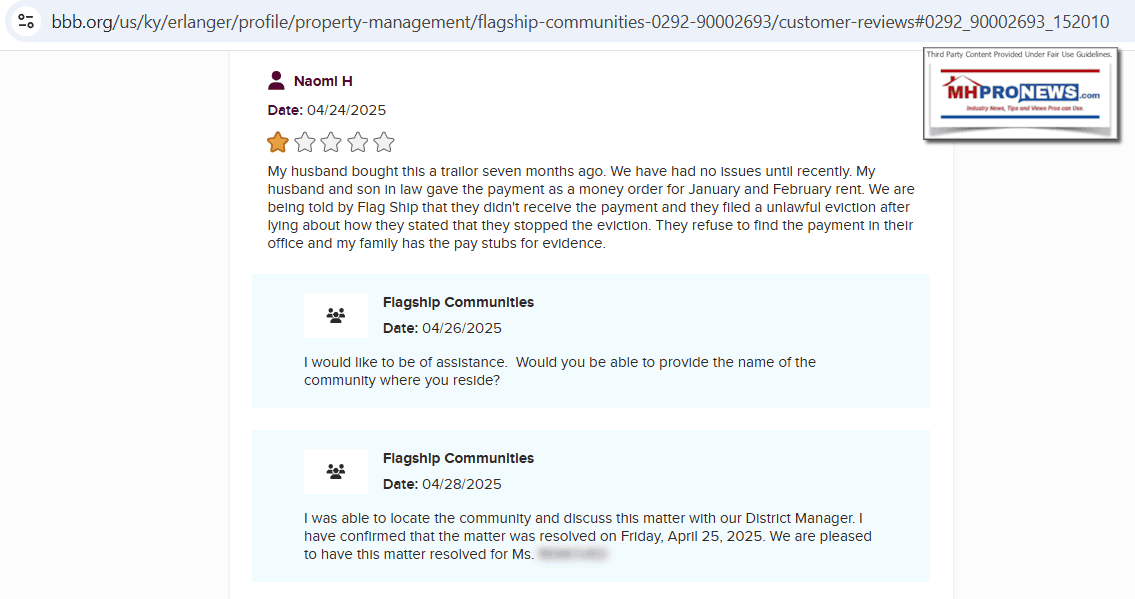This screenshot has height=599, width=1135.
Task: Click the blurred name after 'Ms.'
Action: click(572, 553)
